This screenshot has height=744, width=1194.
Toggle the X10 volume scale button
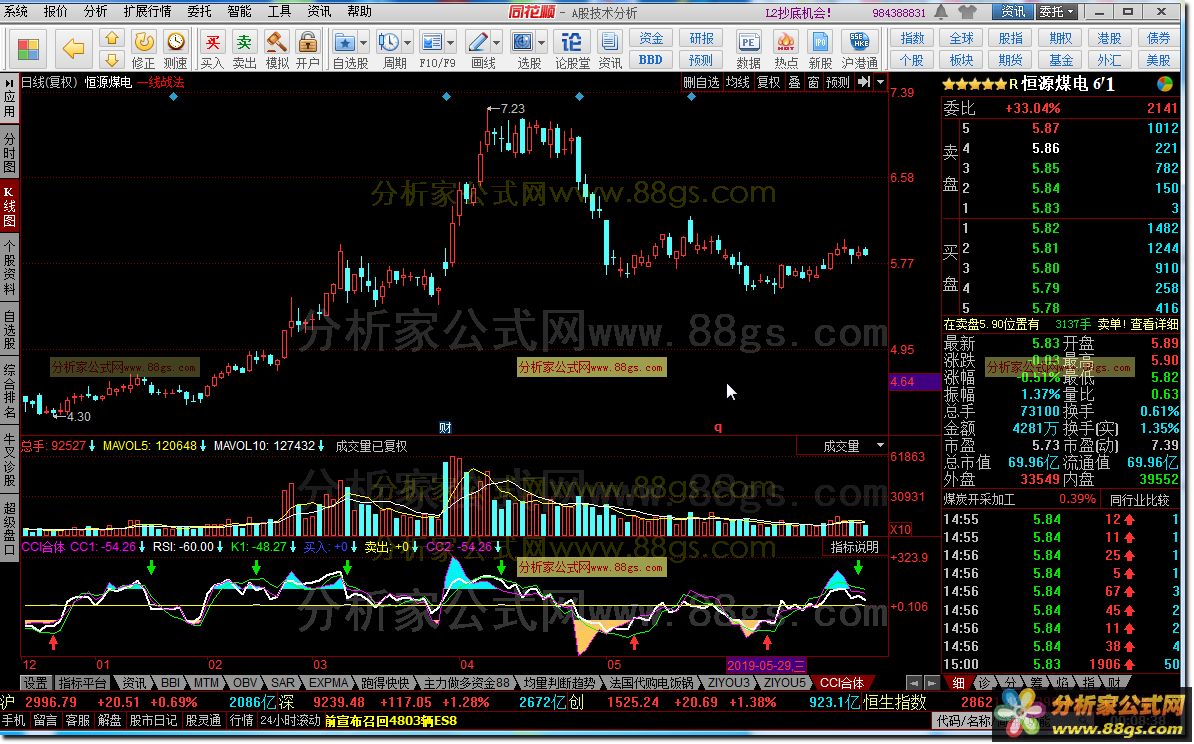901,529
